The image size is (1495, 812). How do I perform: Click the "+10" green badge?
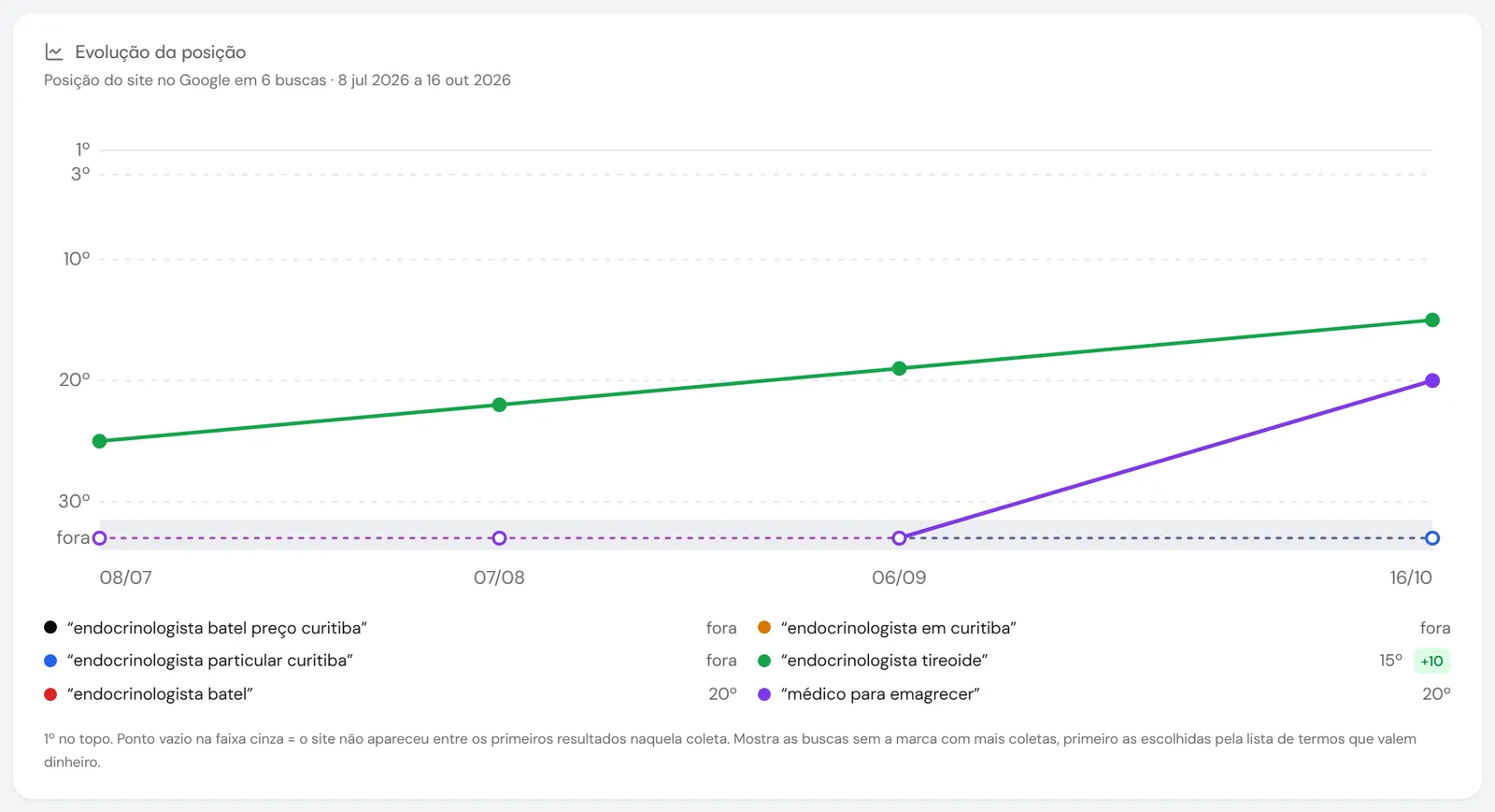pos(1431,661)
